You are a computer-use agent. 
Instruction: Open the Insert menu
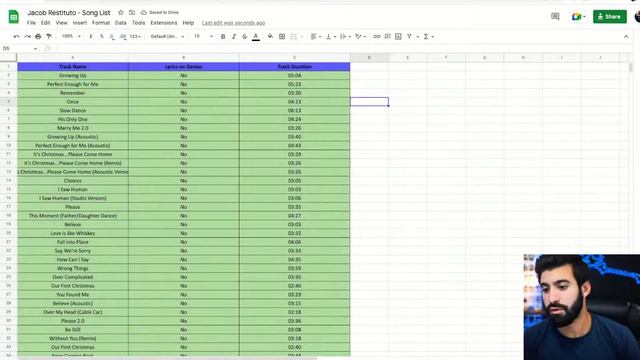(x=80, y=23)
